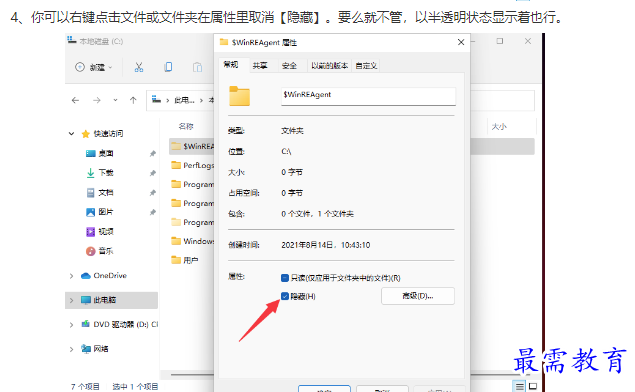Expand the Network (网络) node
635x392 pixels.
(72, 349)
